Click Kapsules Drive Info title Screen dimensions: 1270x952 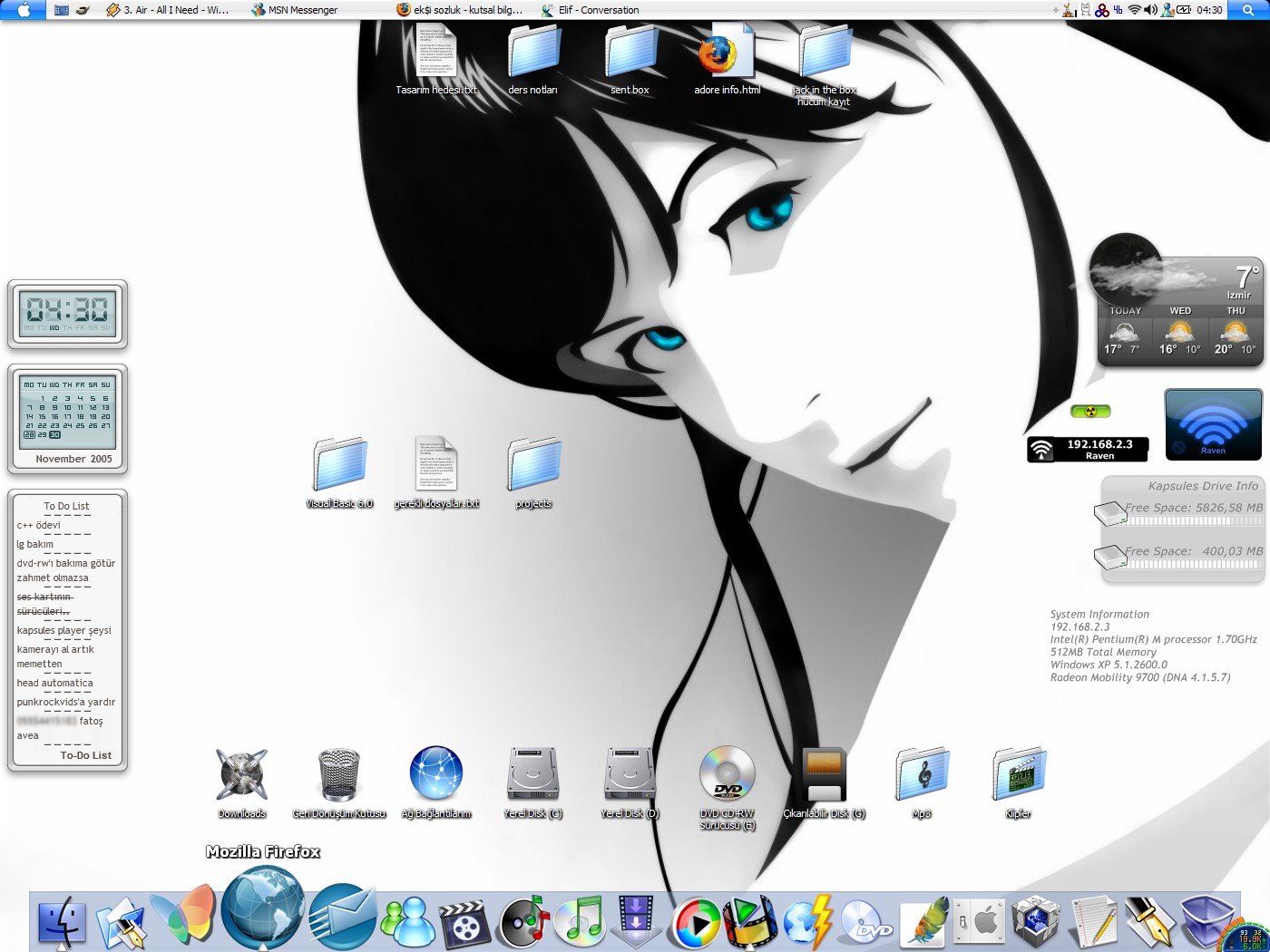coord(1203,486)
